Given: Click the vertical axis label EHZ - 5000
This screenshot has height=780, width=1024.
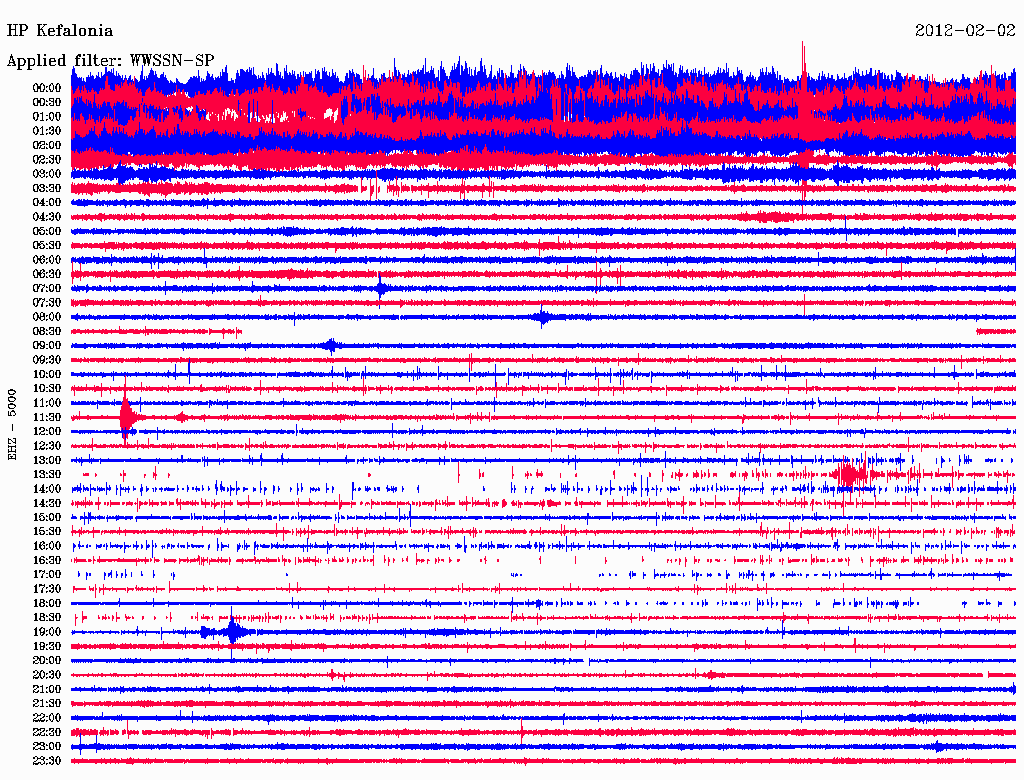Looking at the screenshot, I should pyautogui.click(x=12, y=425).
